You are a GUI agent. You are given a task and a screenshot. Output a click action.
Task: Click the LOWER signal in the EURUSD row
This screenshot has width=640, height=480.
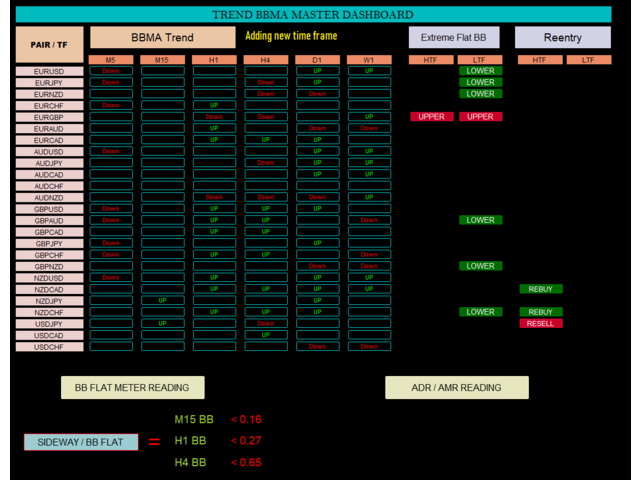coord(480,72)
